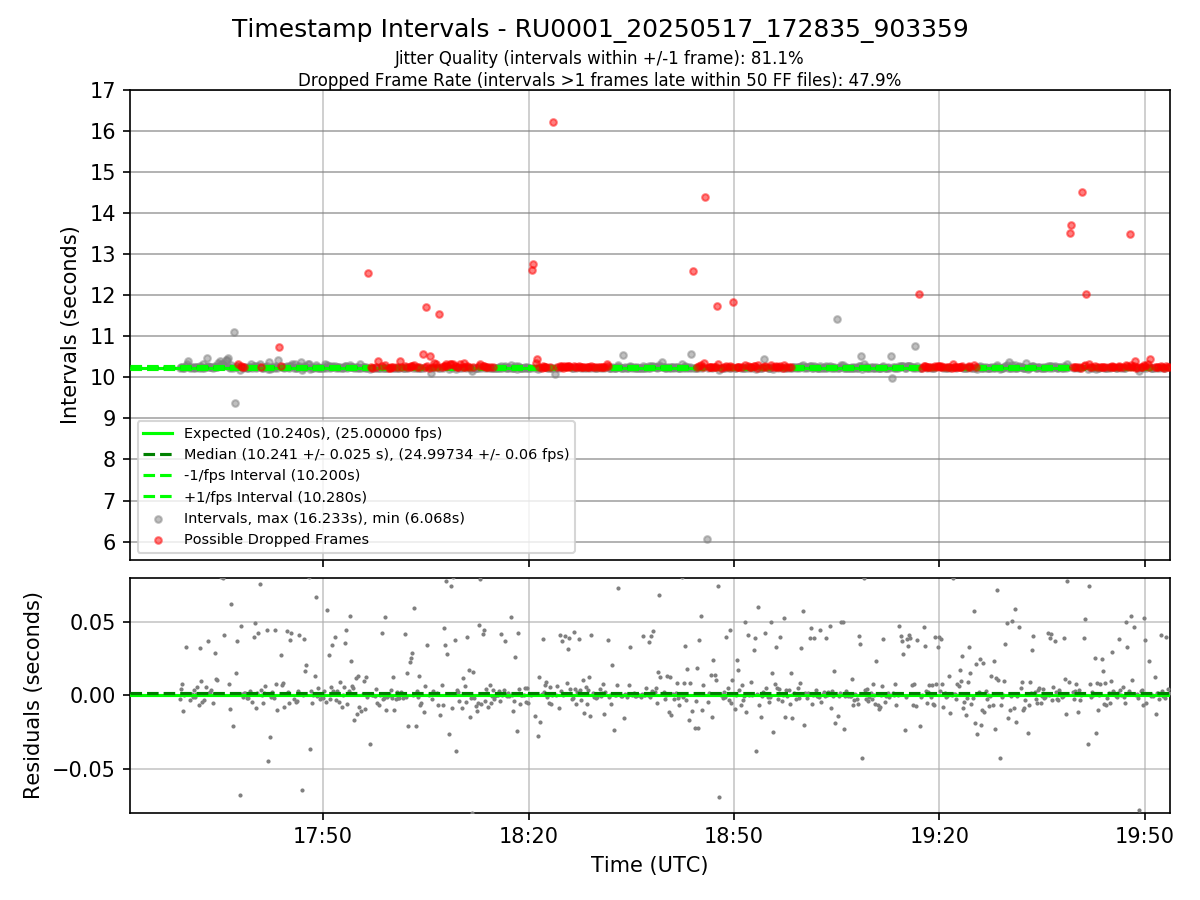
Task: Click the '17' y-axis tick label
Action: pos(103,90)
